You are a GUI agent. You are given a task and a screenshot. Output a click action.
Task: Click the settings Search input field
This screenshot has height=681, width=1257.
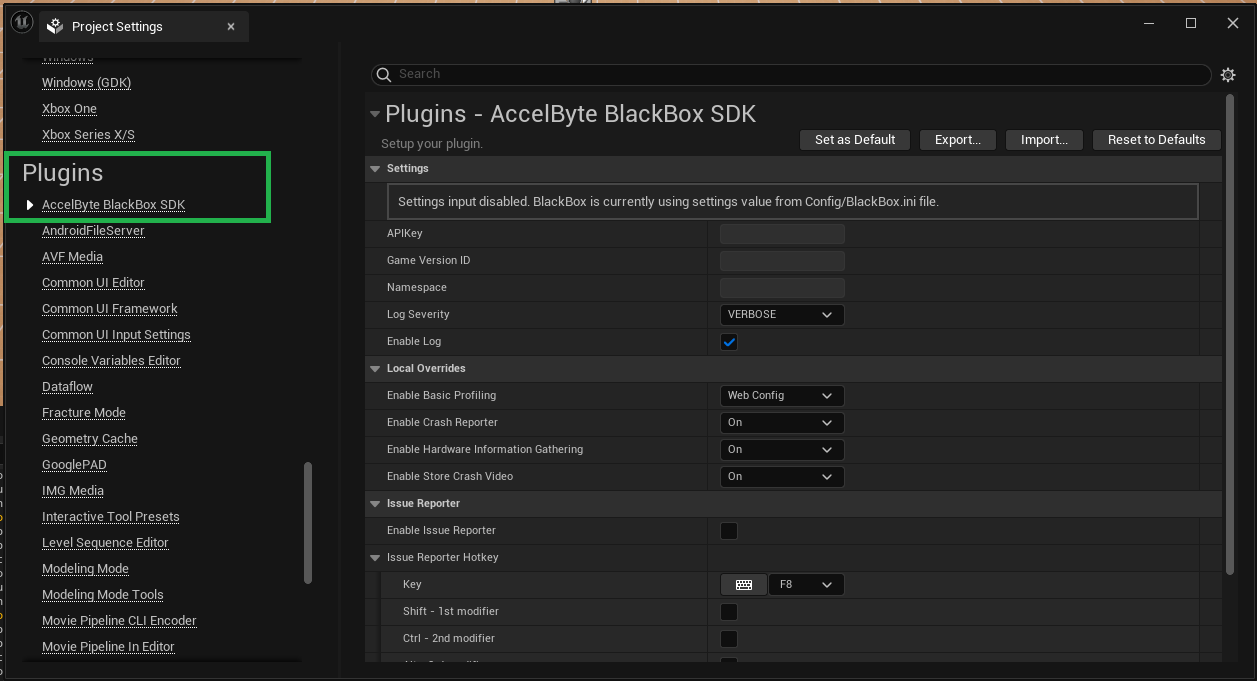point(791,74)
